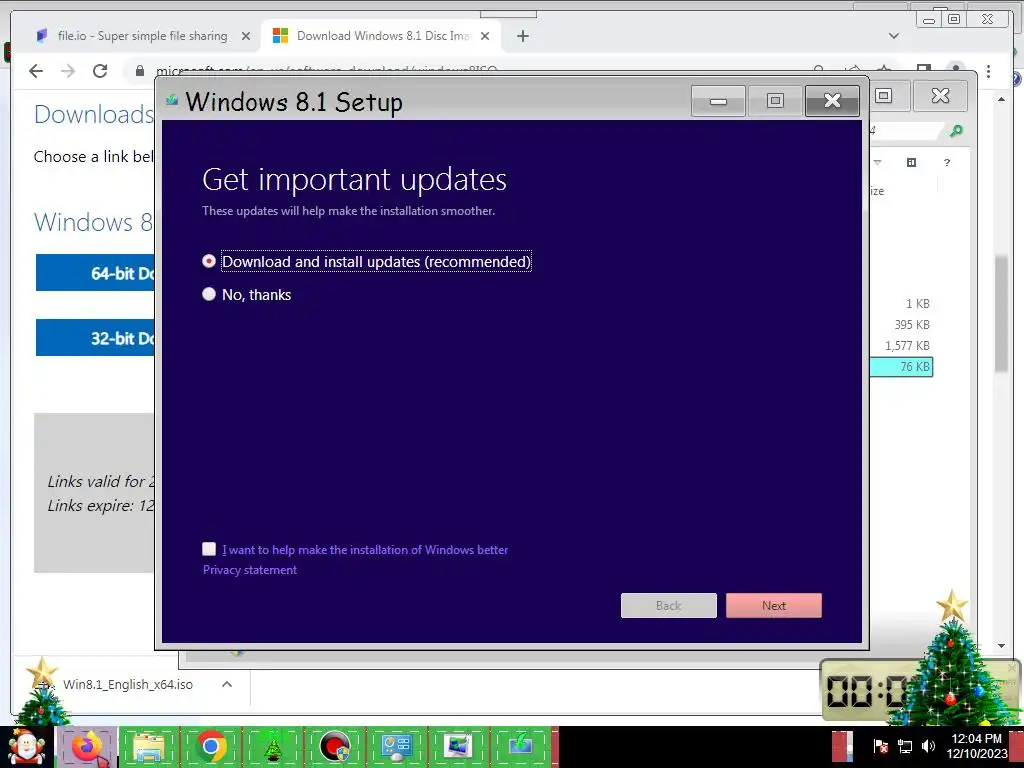This screenshot has width=1024, height=768.
Task: Open a new Chrome tab
Action: [522, 36]
